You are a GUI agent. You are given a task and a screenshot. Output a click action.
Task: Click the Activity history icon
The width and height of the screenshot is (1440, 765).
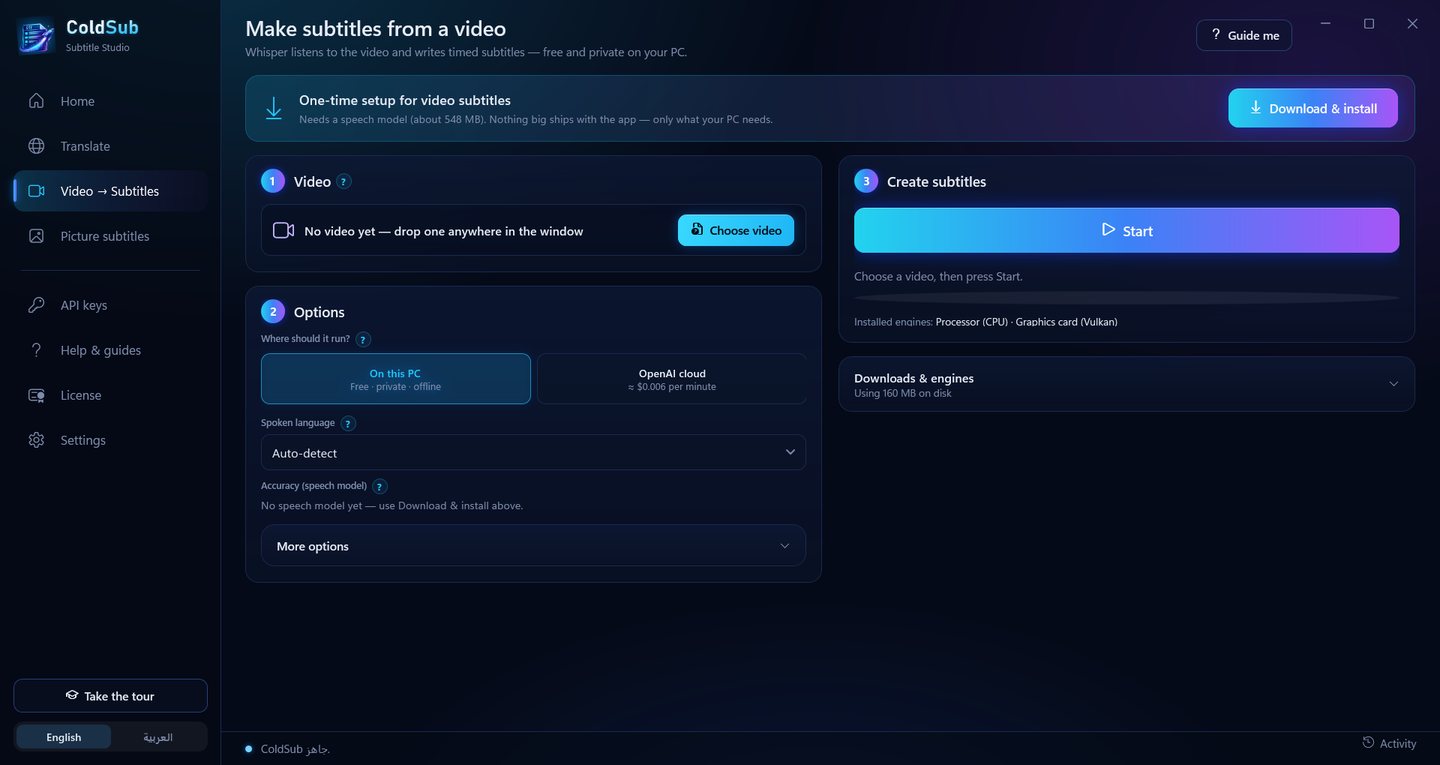tap(1368, 743)
